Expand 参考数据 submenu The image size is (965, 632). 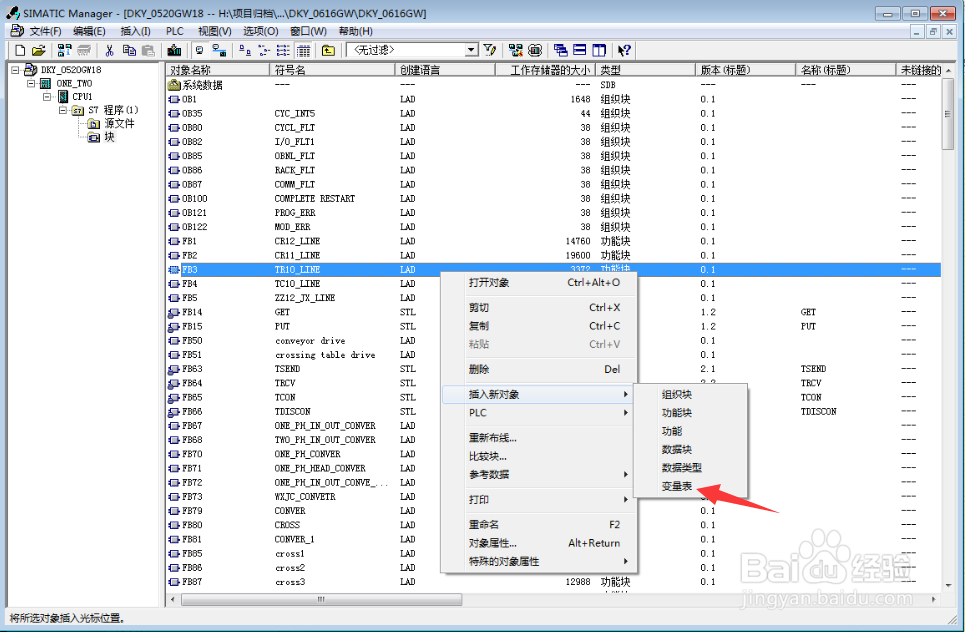click(539, 474)
